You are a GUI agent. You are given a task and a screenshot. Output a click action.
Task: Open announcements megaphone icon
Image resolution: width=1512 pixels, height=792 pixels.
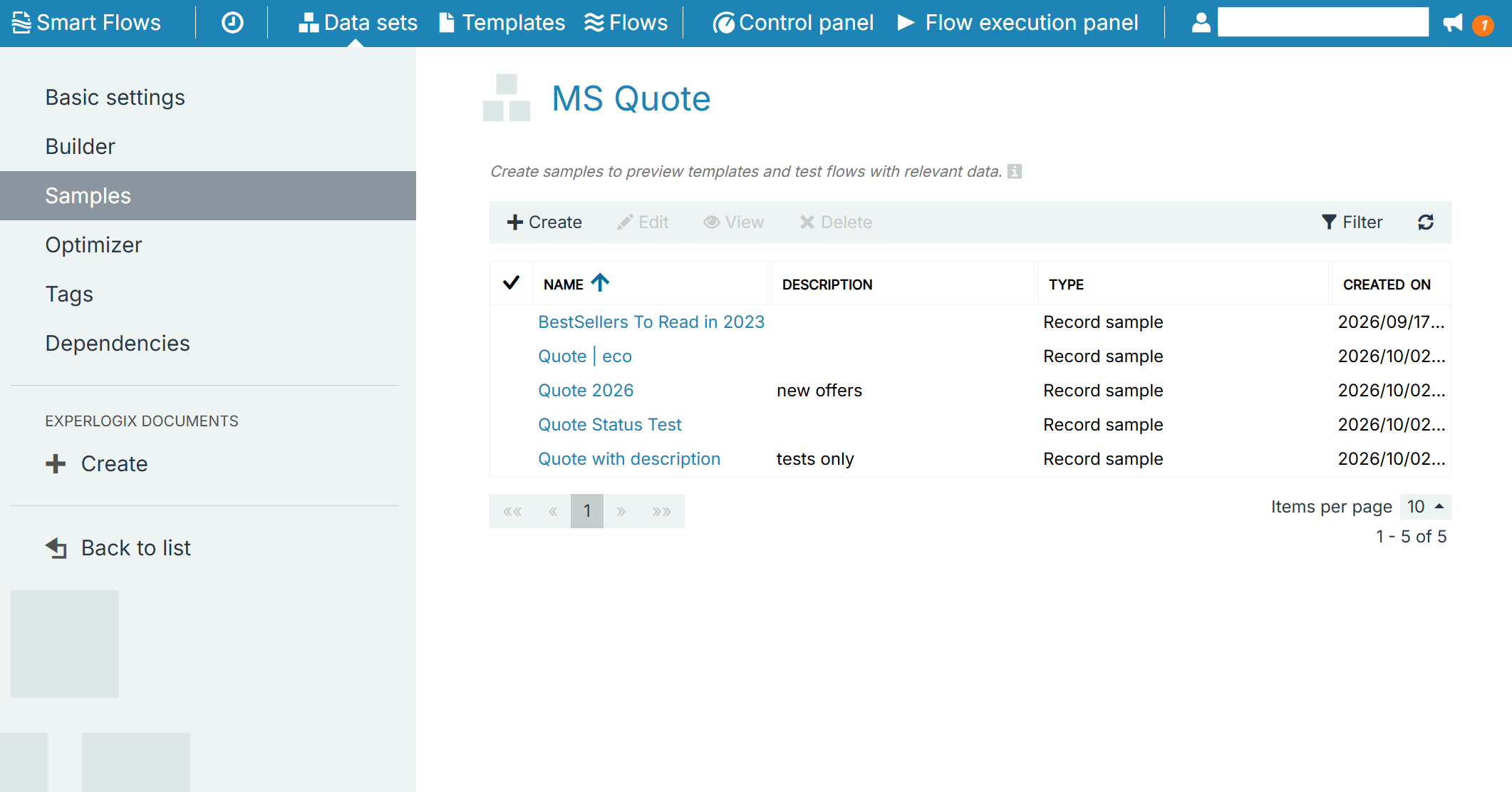click(1453, 24)
